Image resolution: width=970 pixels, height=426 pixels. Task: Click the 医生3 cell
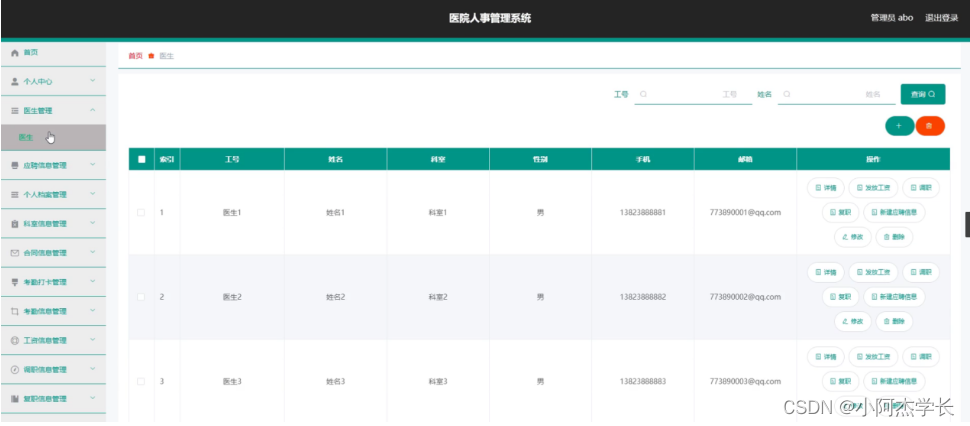click(232, 381)
